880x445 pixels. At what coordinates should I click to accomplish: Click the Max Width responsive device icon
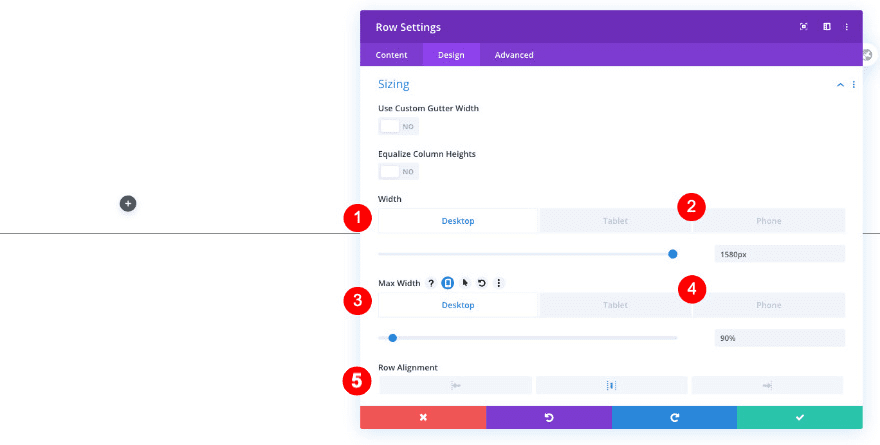[x=448, y=283]
